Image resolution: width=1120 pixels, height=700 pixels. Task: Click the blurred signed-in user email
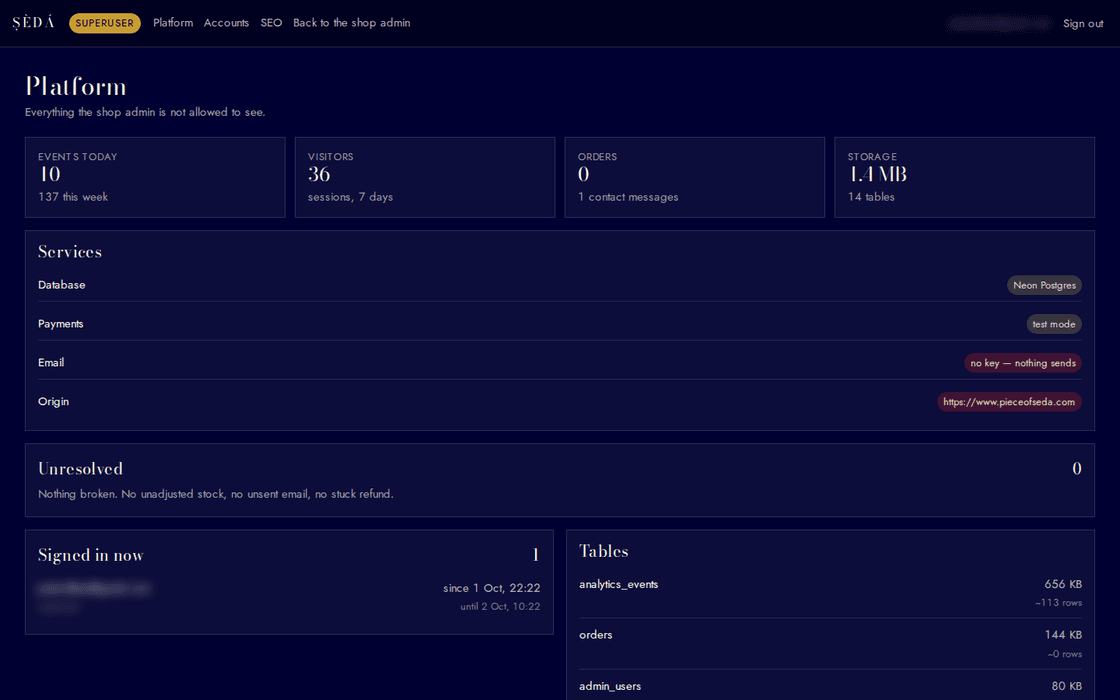tap(94, 589)
